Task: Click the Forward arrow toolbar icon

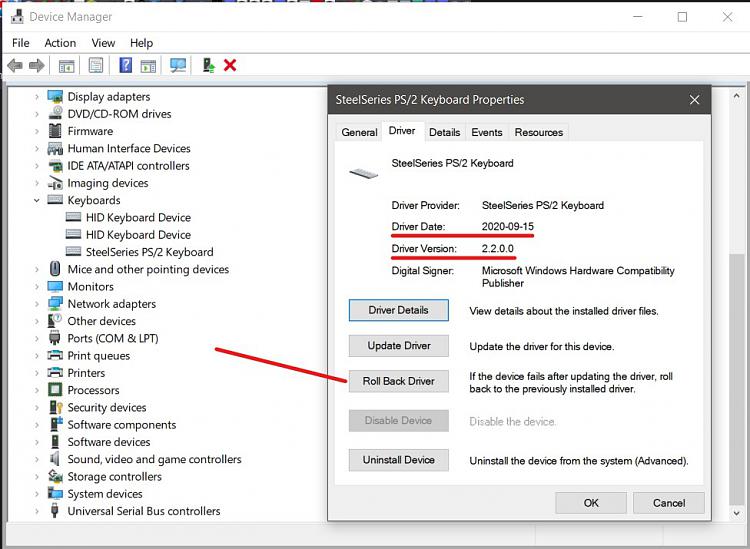Action: (x=37, y=65)
